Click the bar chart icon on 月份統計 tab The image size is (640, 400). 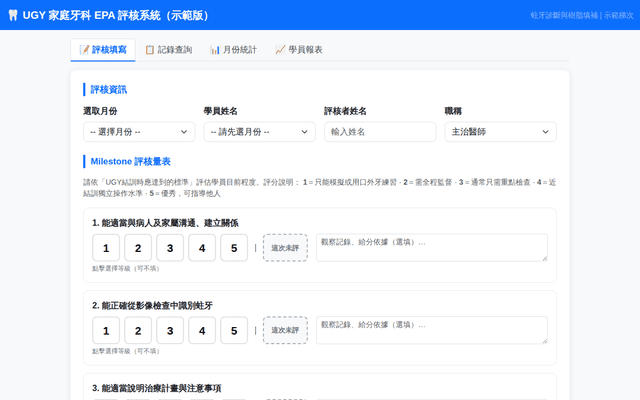215,50
